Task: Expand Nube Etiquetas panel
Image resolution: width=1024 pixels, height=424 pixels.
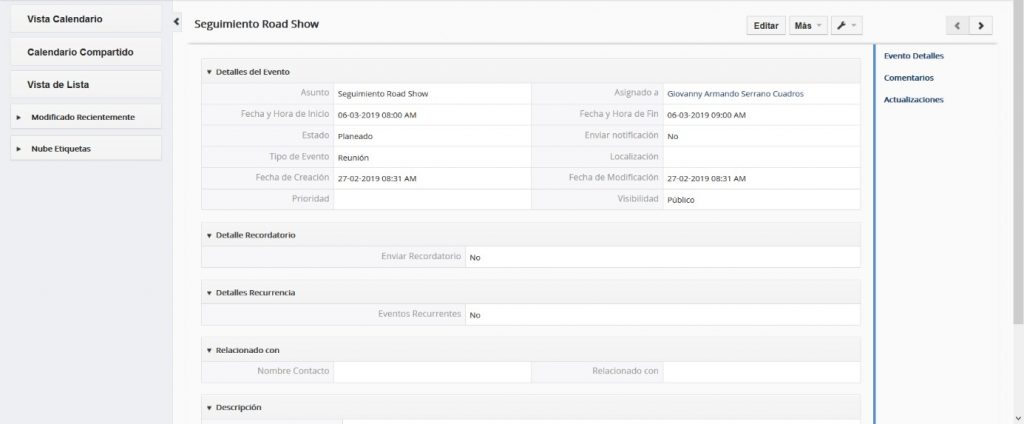Action: click(x=85, y=148)
